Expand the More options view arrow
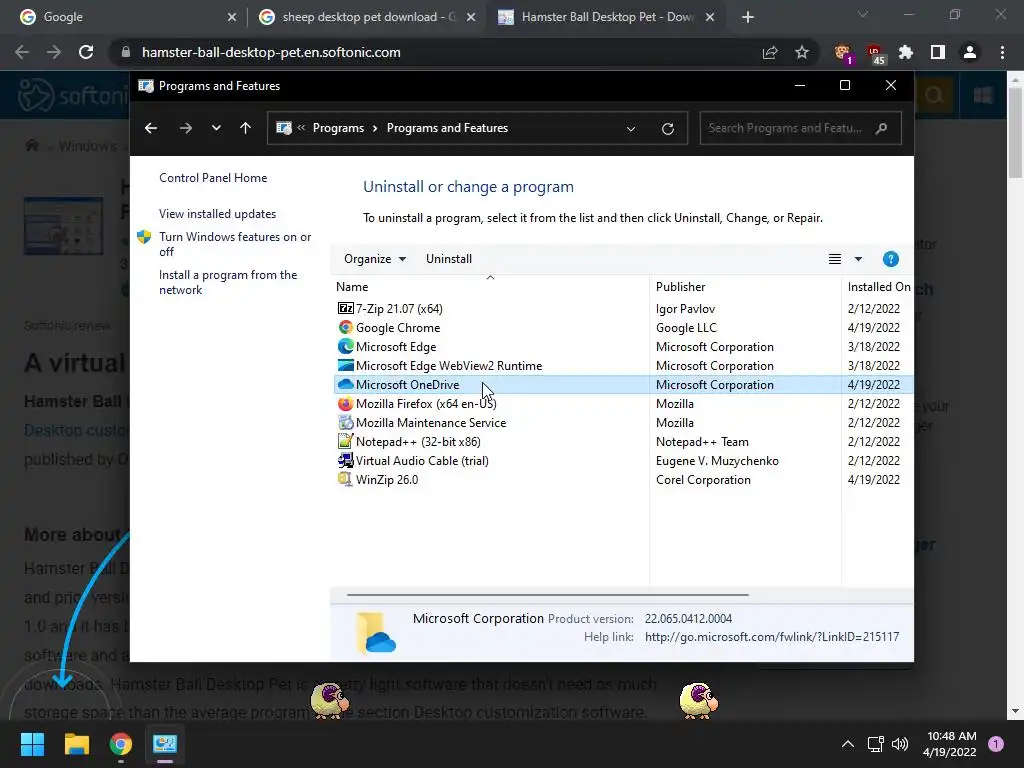 (x=858, y=259)
